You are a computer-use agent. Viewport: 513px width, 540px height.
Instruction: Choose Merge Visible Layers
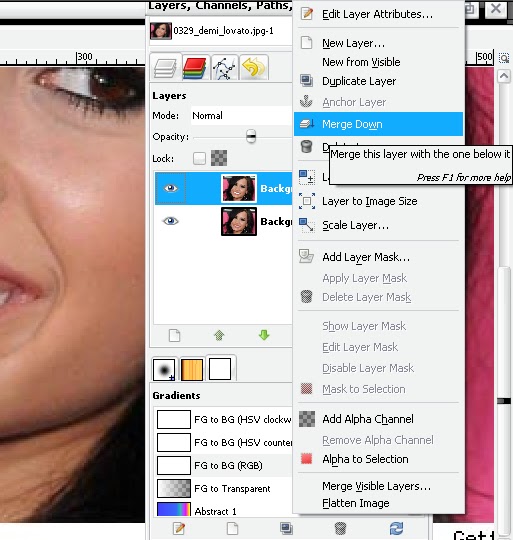coord(378,486)
